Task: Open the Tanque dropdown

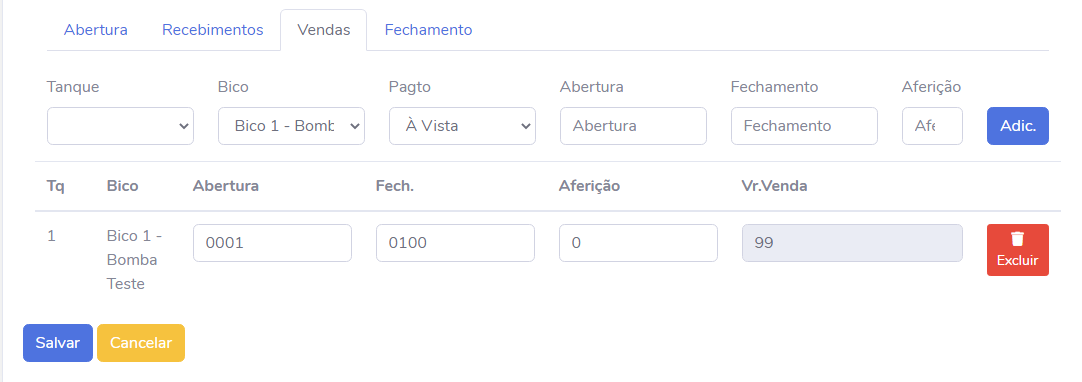Action: click(120, 125)
